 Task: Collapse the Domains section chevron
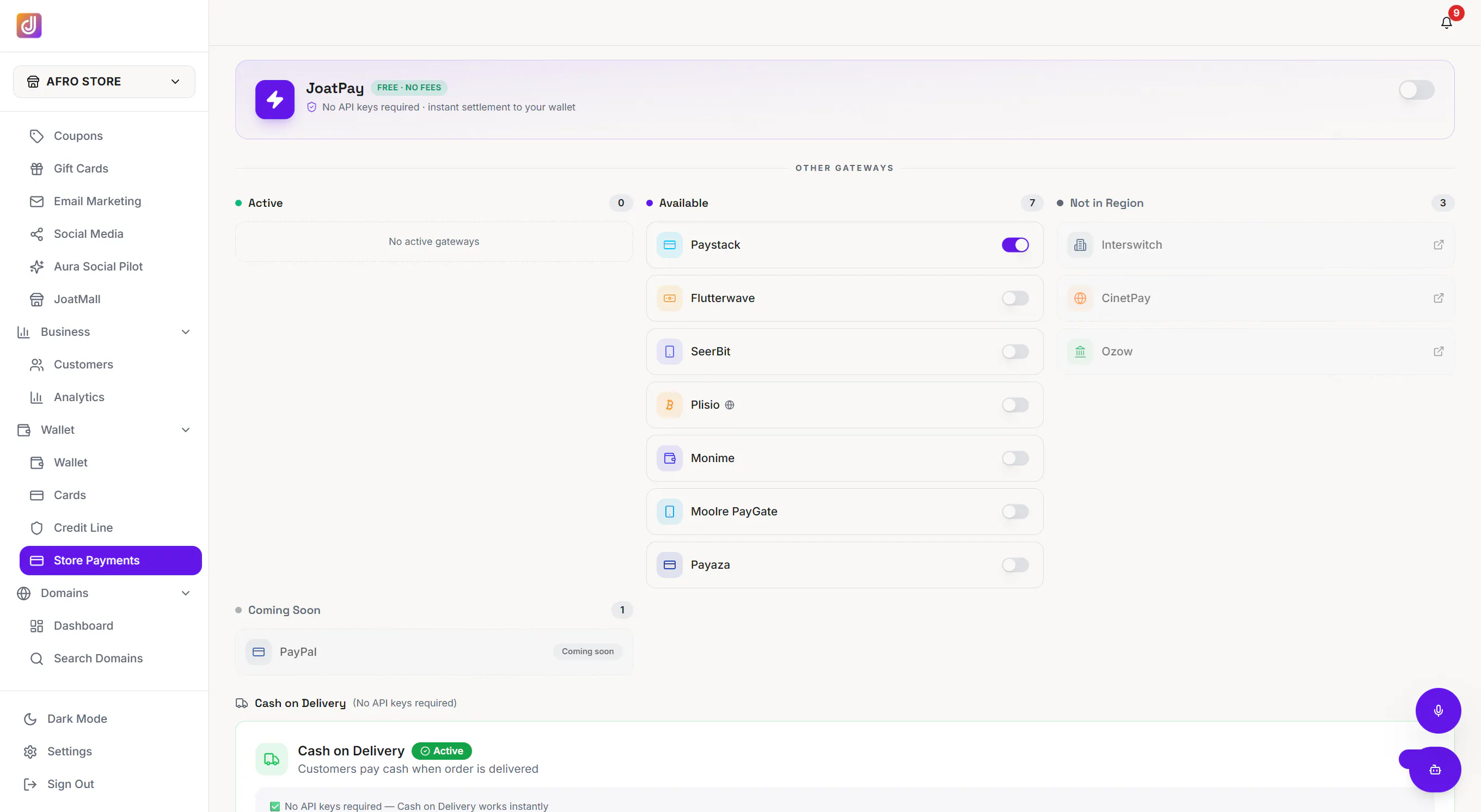[x=186, y=594]
